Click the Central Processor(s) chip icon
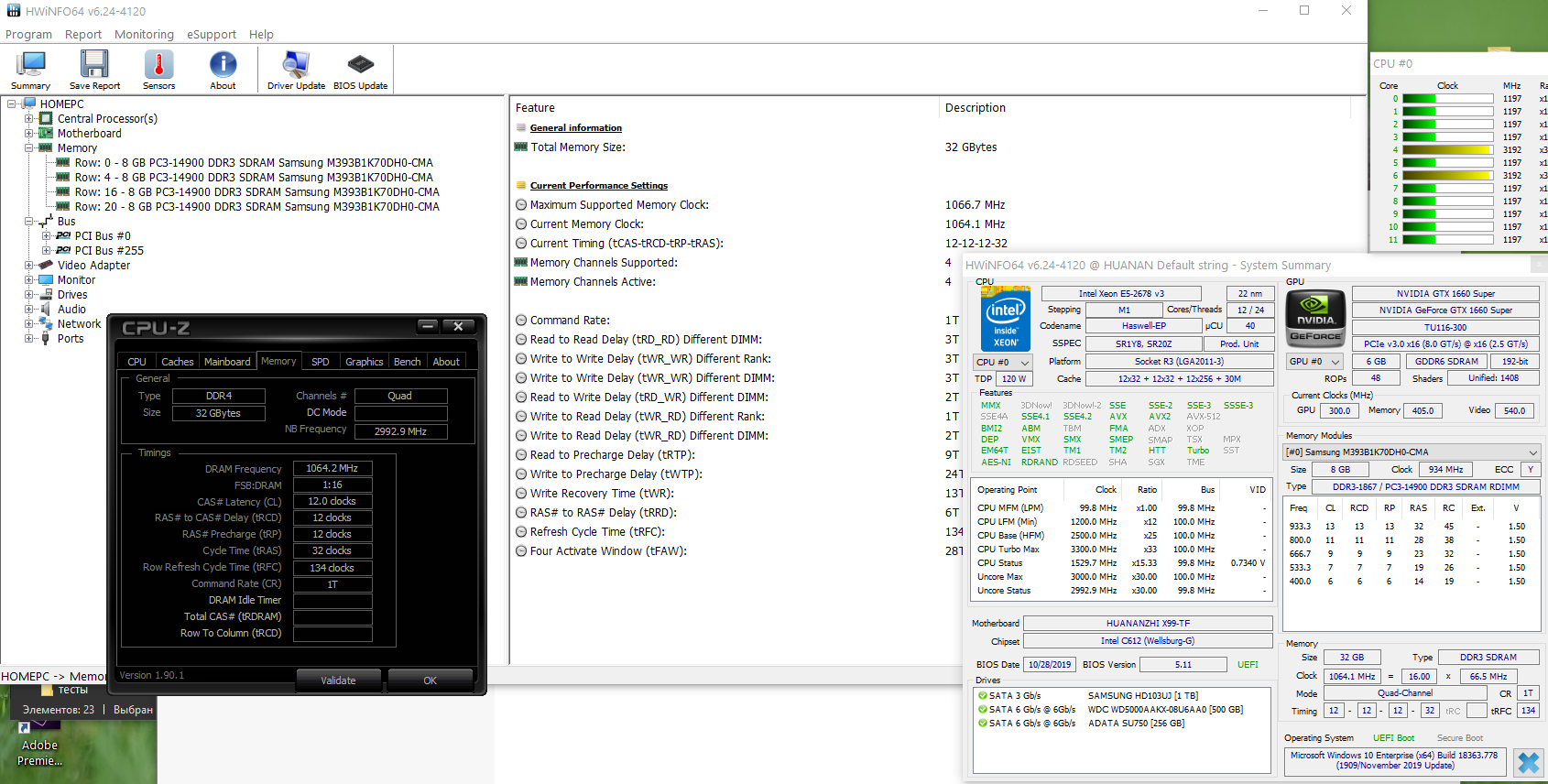The width and height of the screenshot is (1548, 784). pos(46,118)
